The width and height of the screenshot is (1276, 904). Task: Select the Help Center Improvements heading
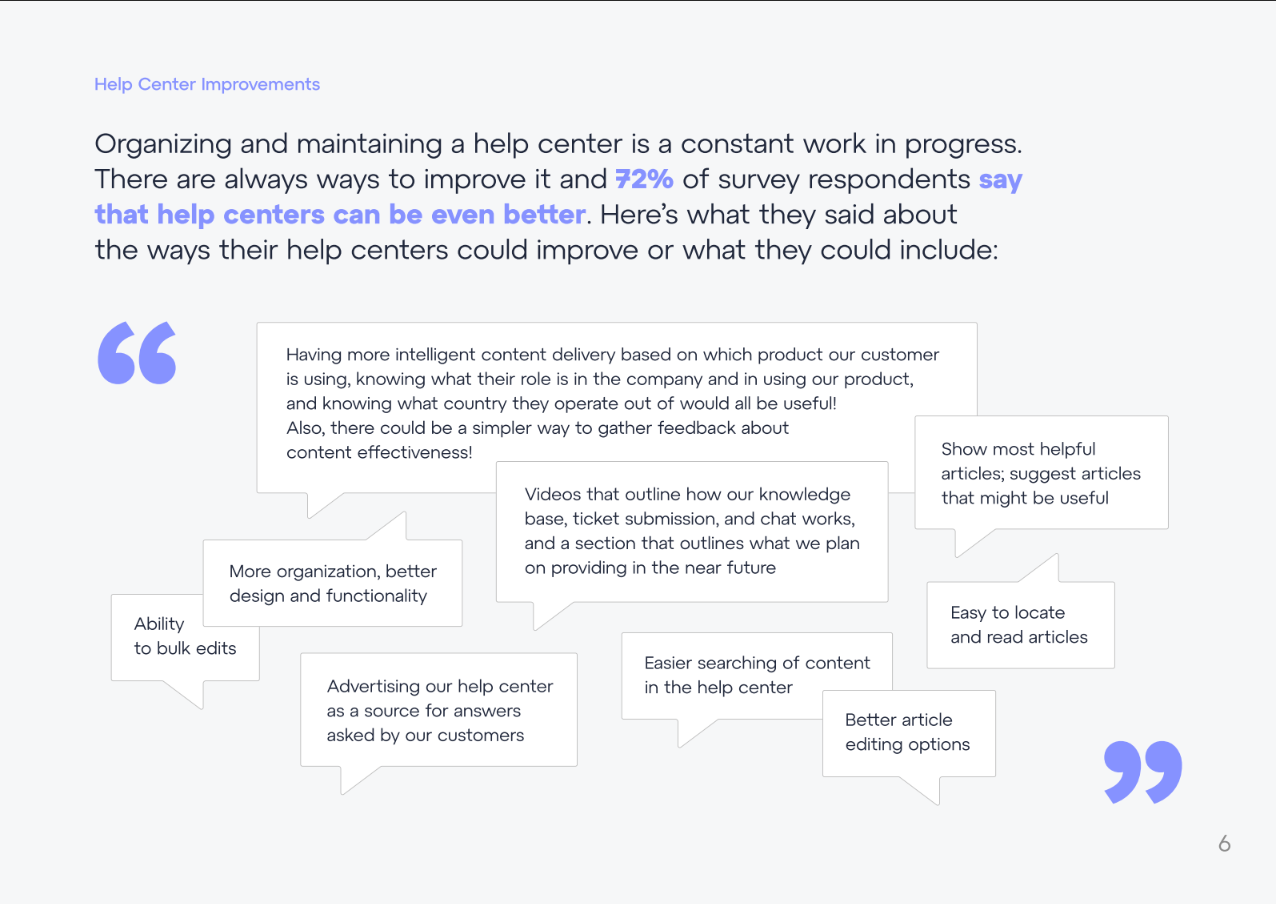[207, 84]
